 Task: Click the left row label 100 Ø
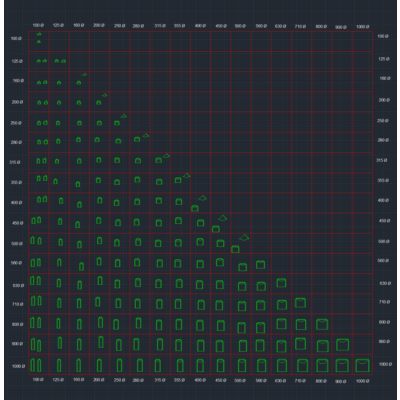(x=16, y=39)
